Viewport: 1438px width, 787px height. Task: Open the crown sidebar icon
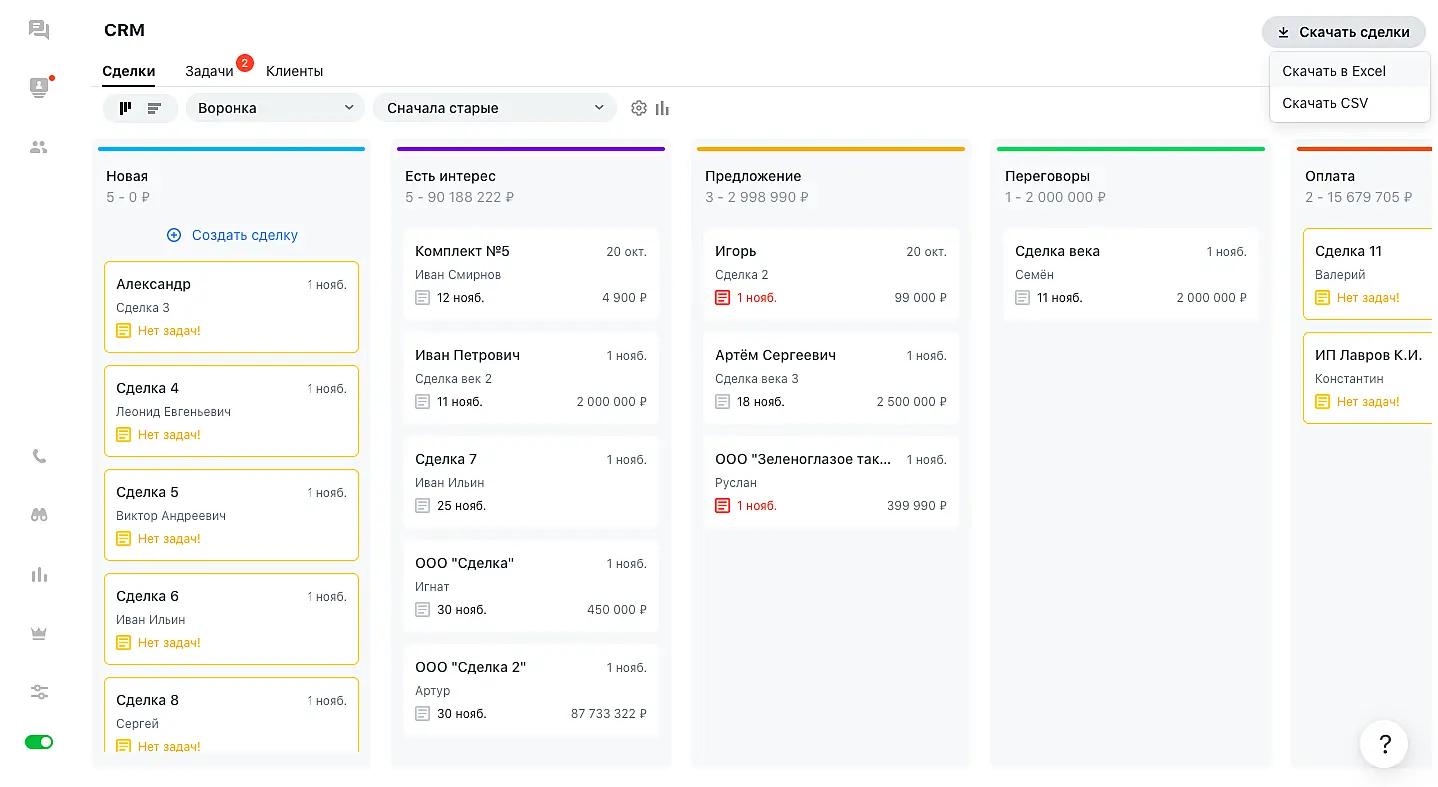(39, 633)
